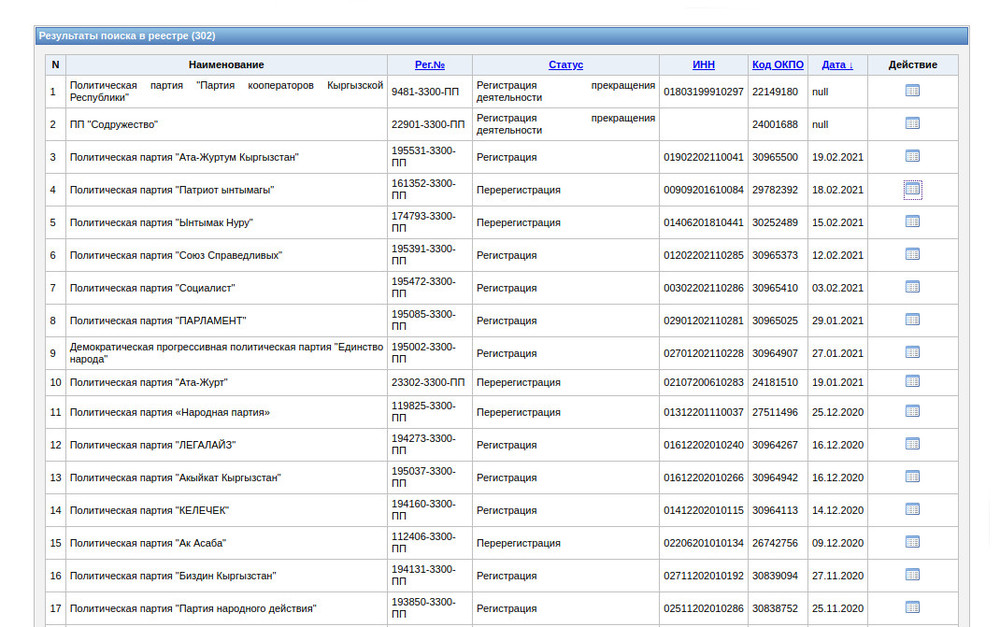Click date 09.12.2020
The width and height of the screenshot is (1000, 627).
tap(837, 543)
